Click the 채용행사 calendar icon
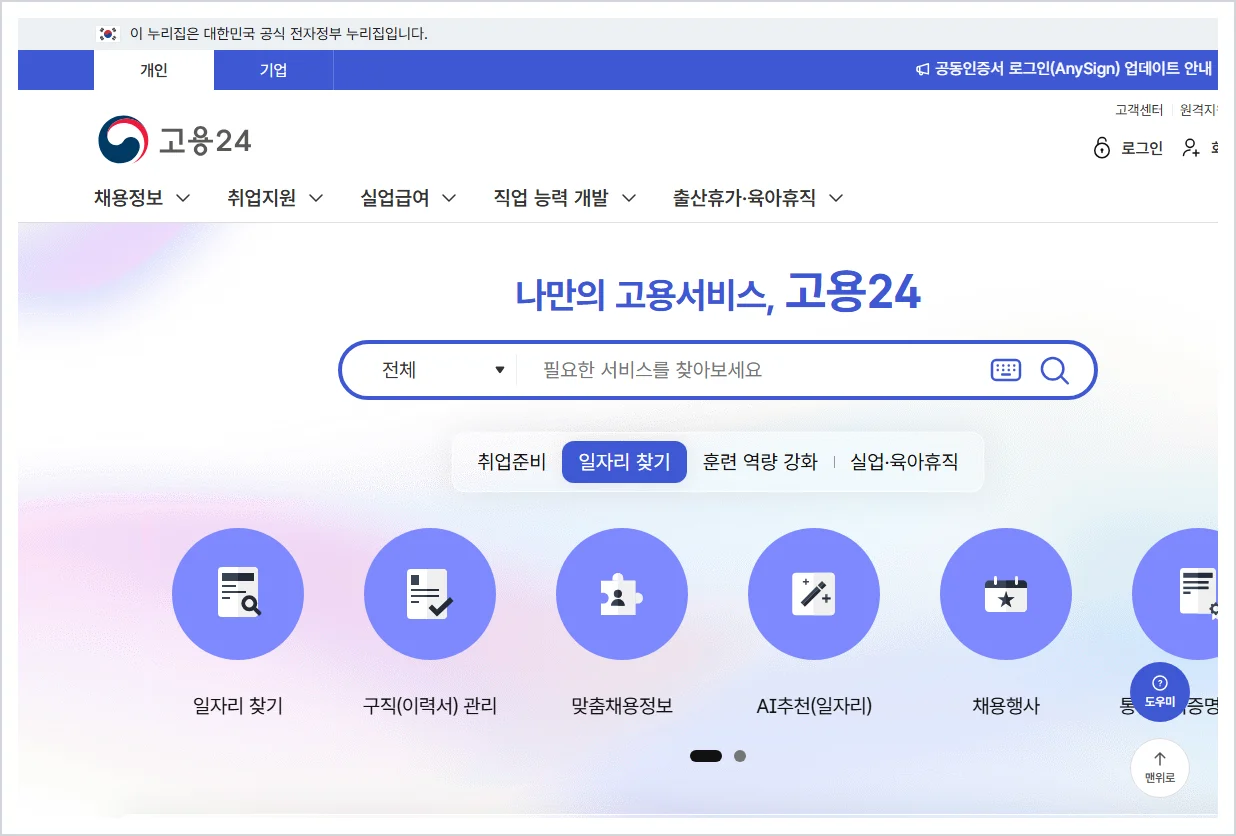Viewport: 1236px width, 836px height. tap(1006, 594)
